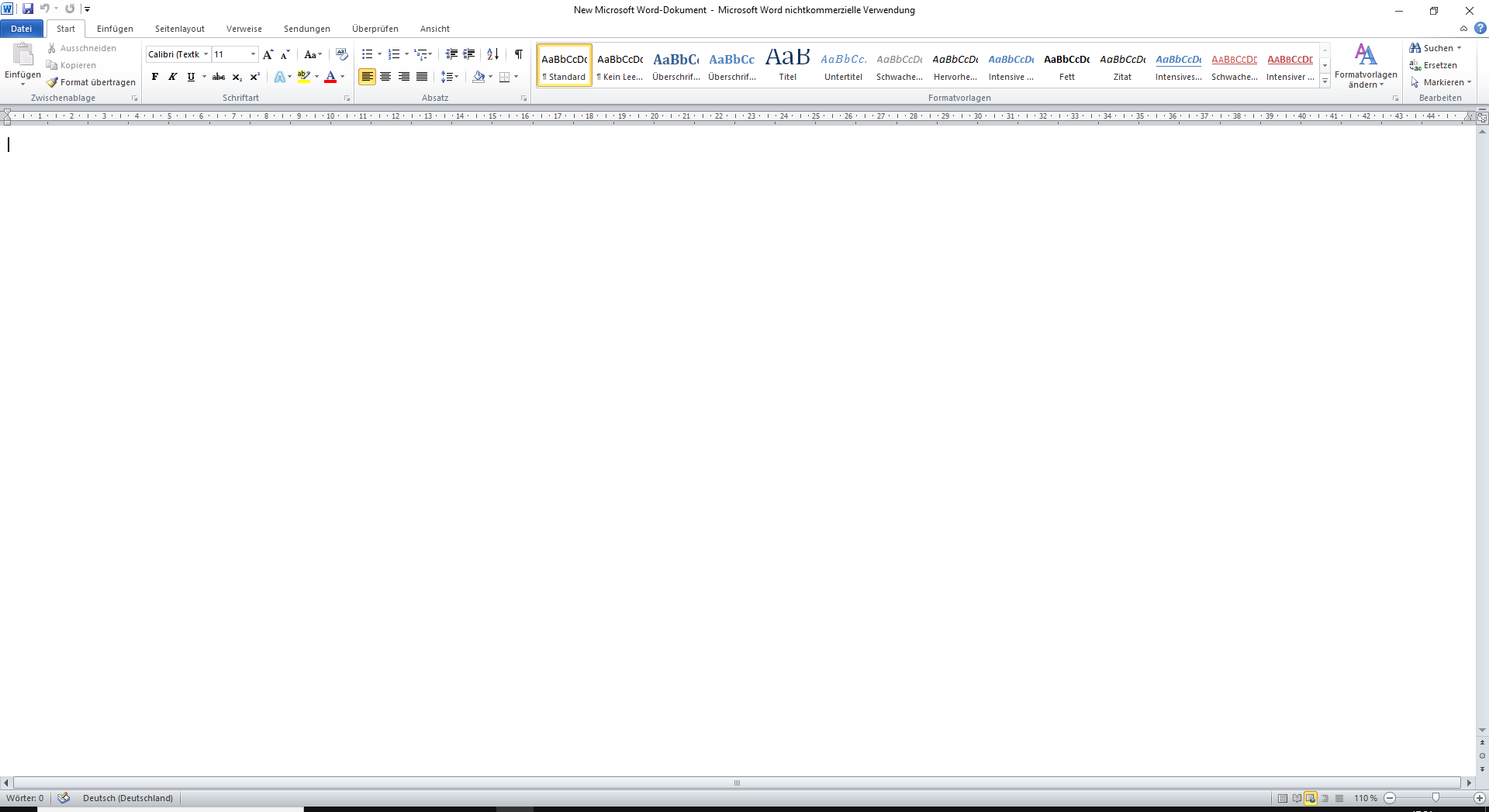
Task: Open the Einfügen ribbon tab
Action: pyautogui.click(x=115, y=29)
